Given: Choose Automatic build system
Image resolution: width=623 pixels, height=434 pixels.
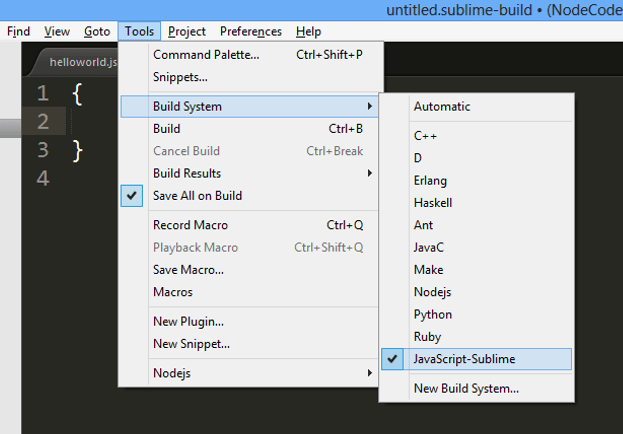Looking at the screenshot, I should click(x=441, y=106).
